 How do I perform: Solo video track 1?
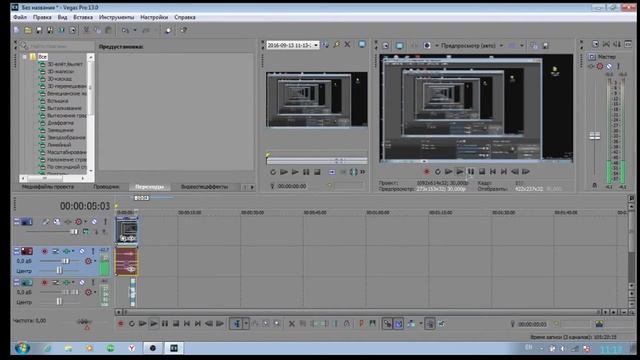coord(105,222)
